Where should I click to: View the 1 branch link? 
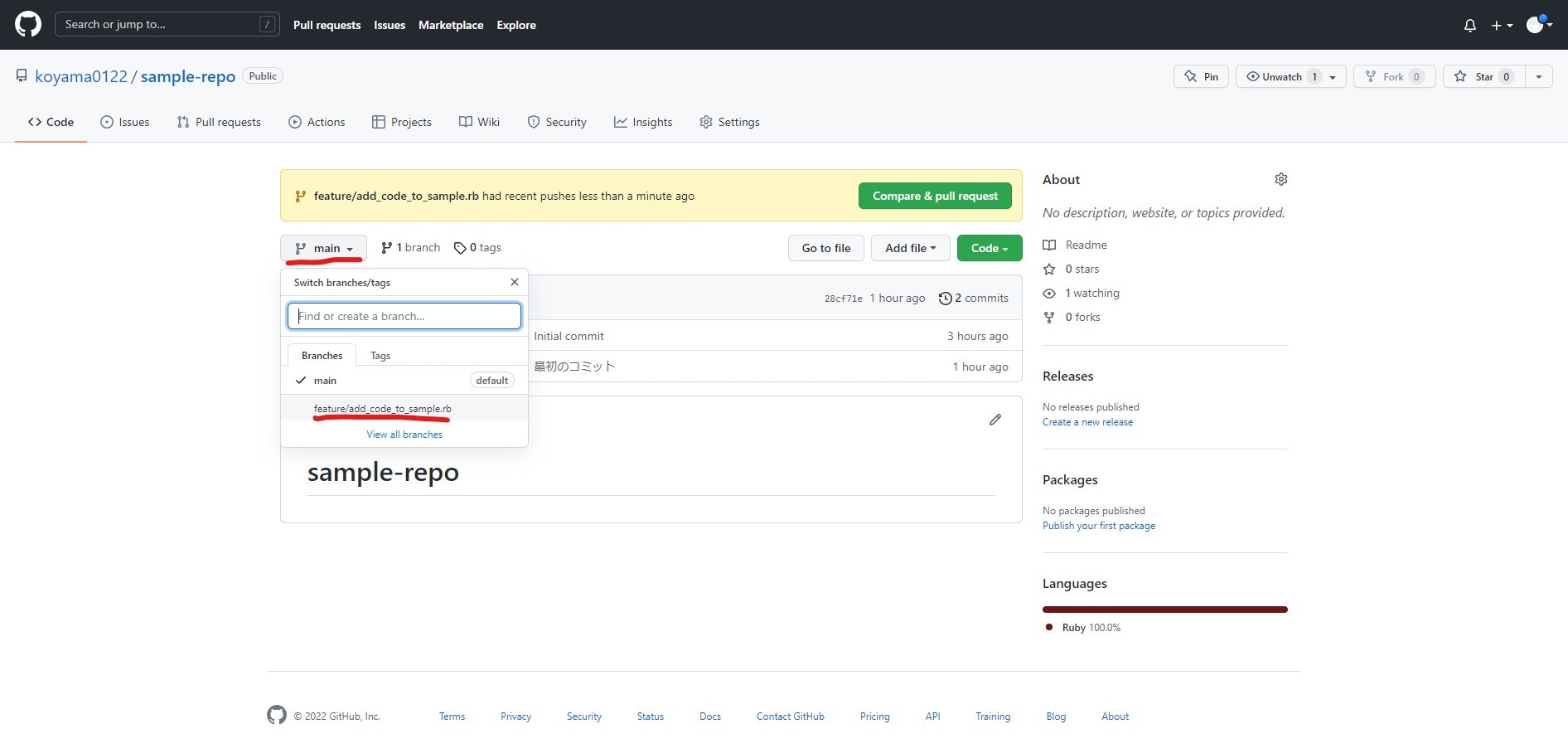411,248
